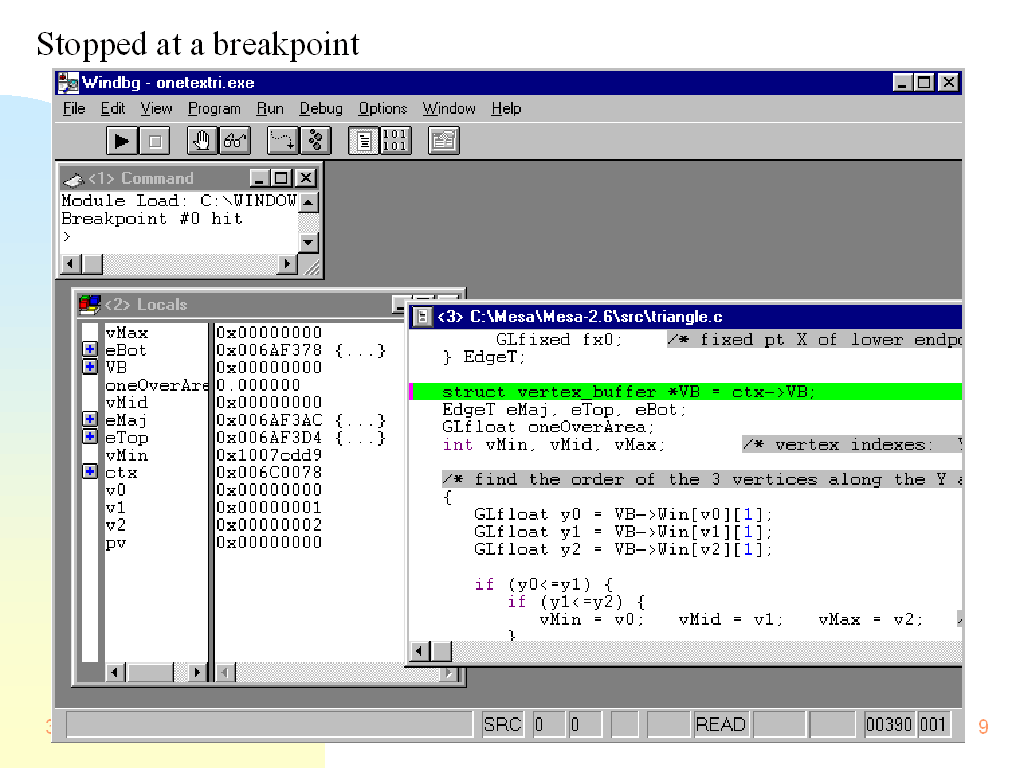Click the Stop debugging square icon

[154, 141]
